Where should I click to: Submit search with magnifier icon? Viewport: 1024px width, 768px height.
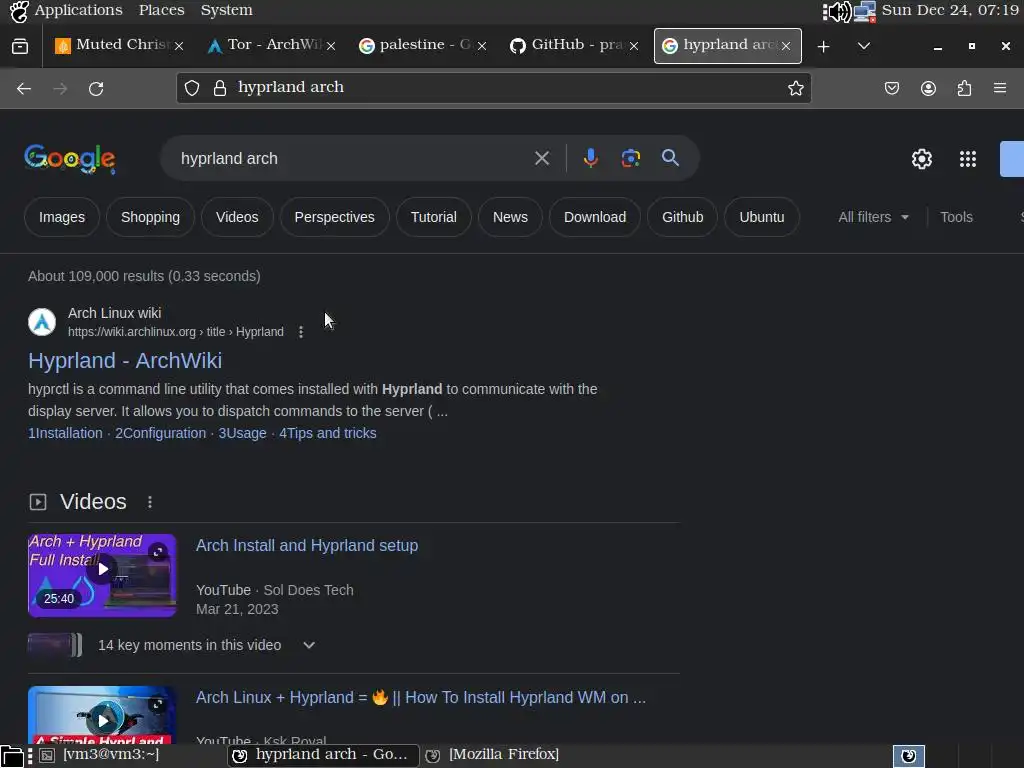click(670, 157)
